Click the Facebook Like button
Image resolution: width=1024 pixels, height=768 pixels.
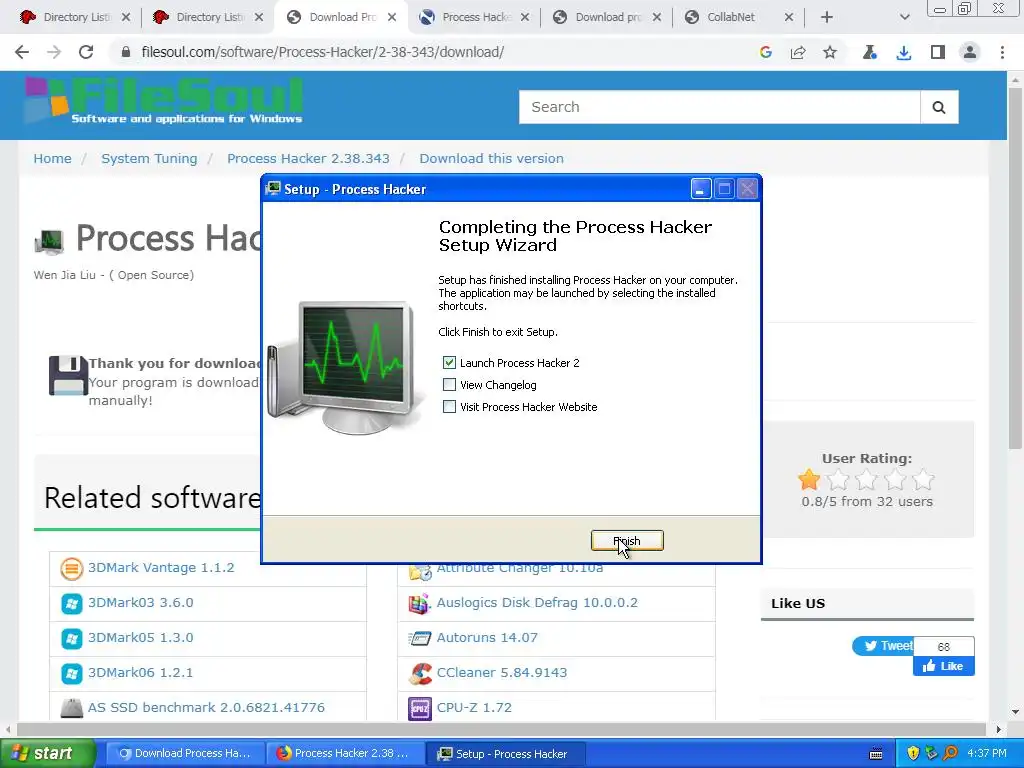[x=943, y=666]
